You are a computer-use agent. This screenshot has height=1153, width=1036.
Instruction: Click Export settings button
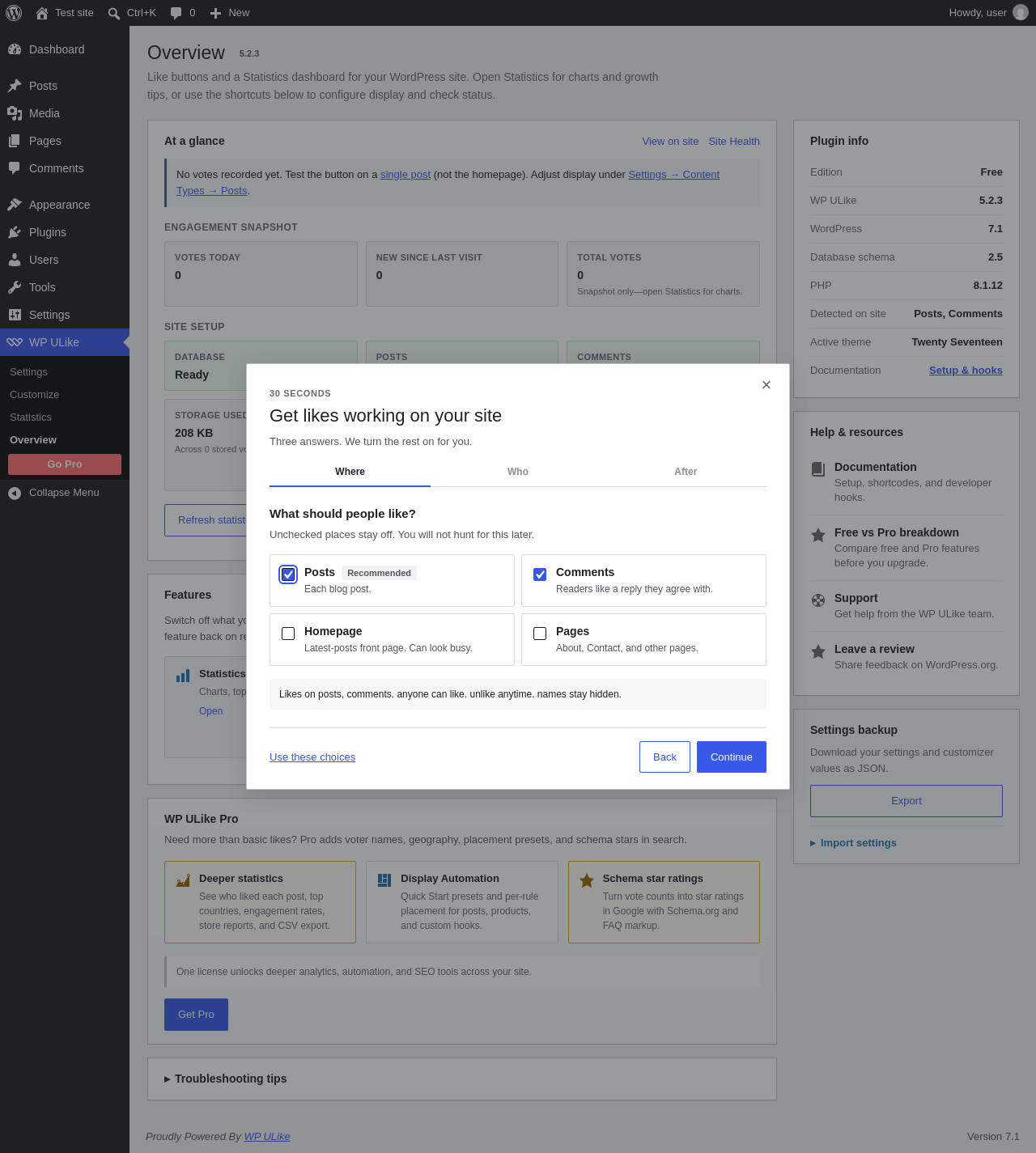pyautogui.click(x=906, y=801)
